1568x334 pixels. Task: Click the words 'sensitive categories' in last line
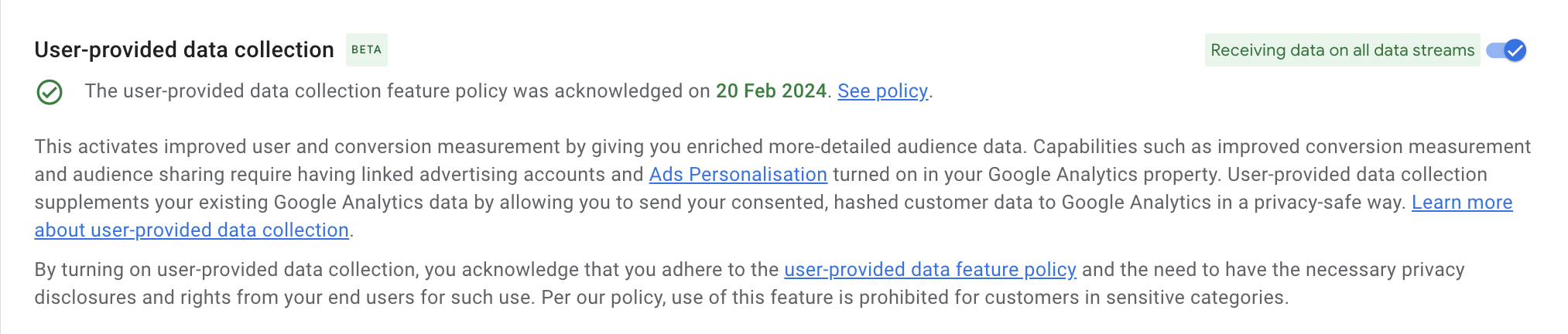point(1196,298)
